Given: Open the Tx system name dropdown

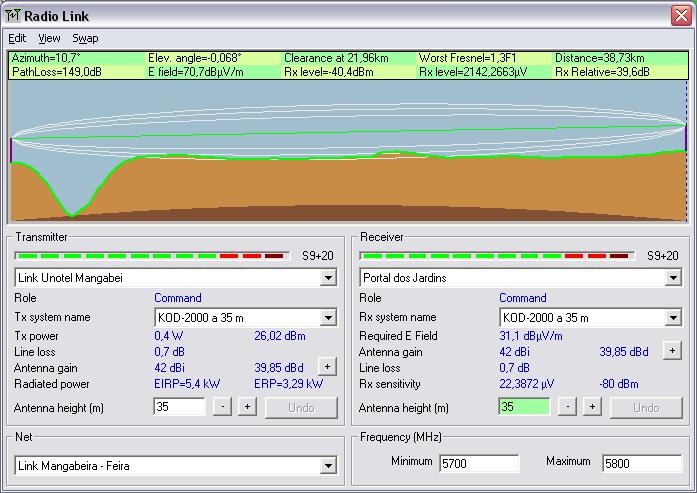Looking at the screenshot, I should tap(328, 318).
